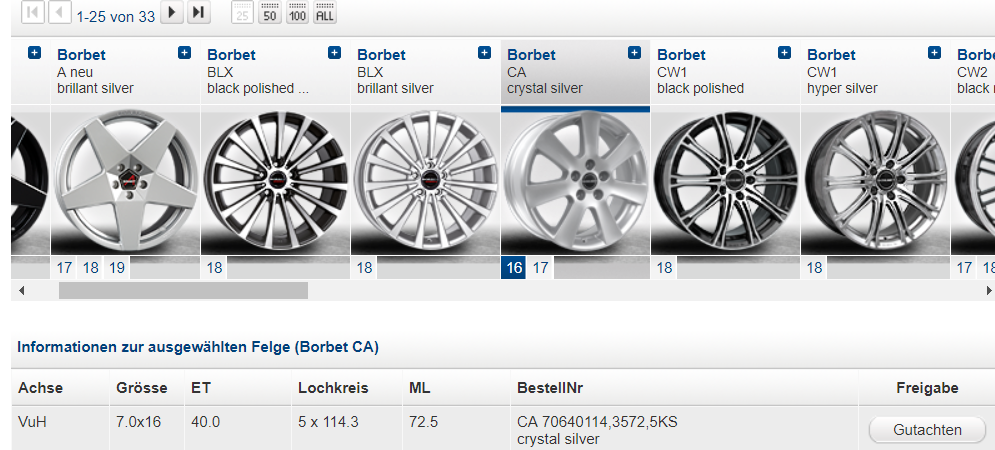Click '7.0x16' size cell

[x=138, y=422]
